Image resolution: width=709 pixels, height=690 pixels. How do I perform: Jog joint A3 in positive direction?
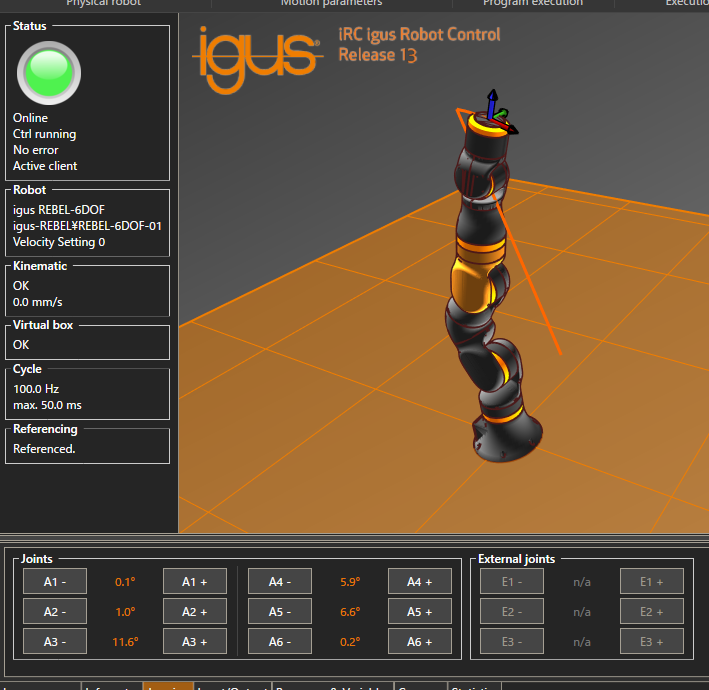point(195,641)
